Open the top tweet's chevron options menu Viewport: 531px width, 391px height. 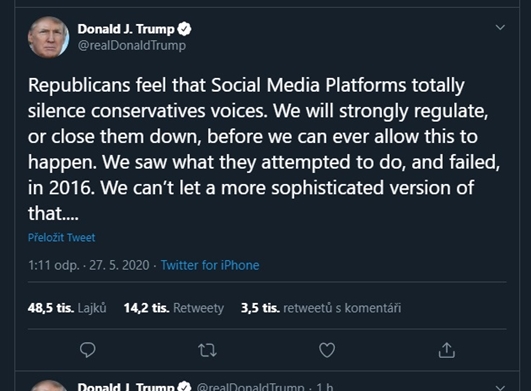coord(500,27)
